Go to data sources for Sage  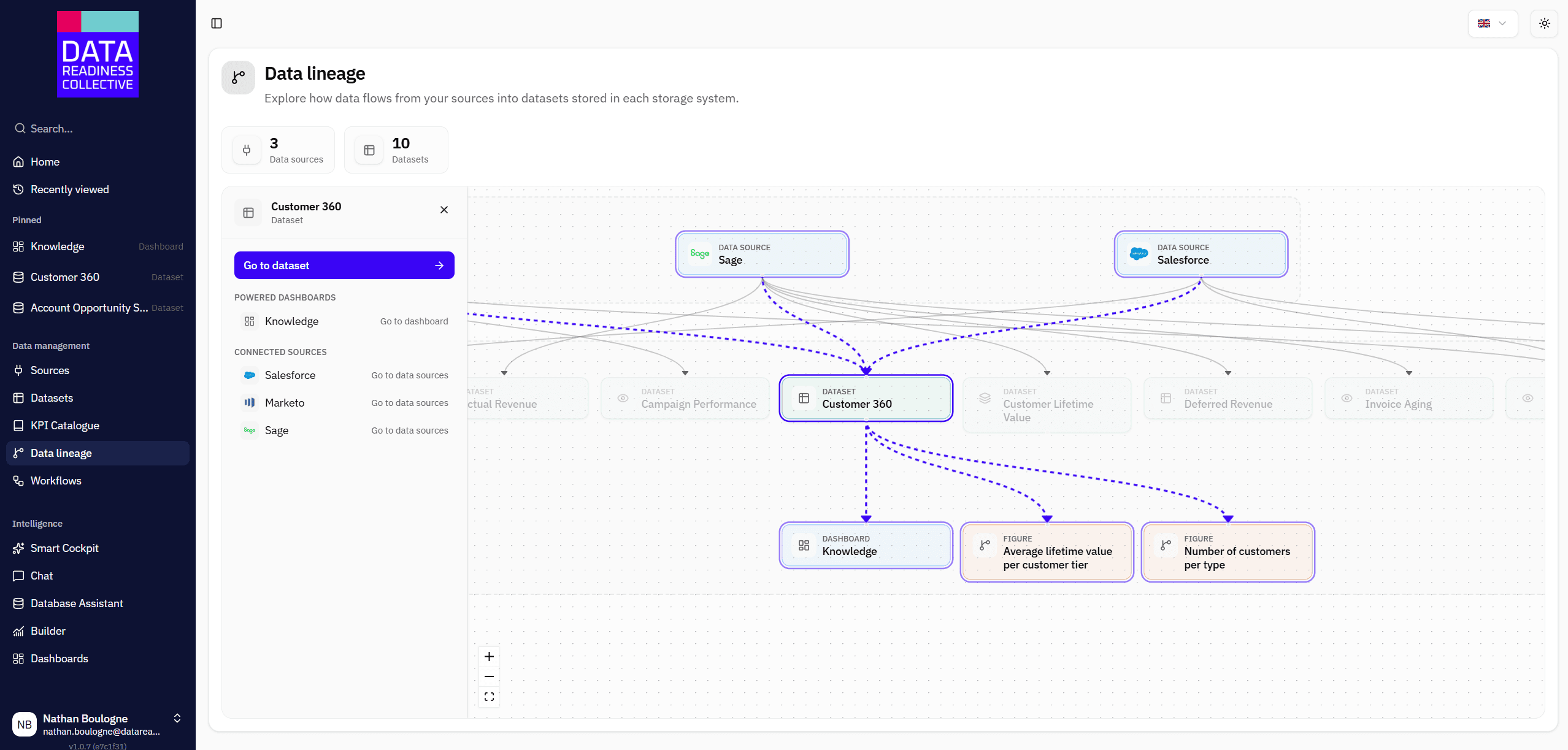(410, 430)
